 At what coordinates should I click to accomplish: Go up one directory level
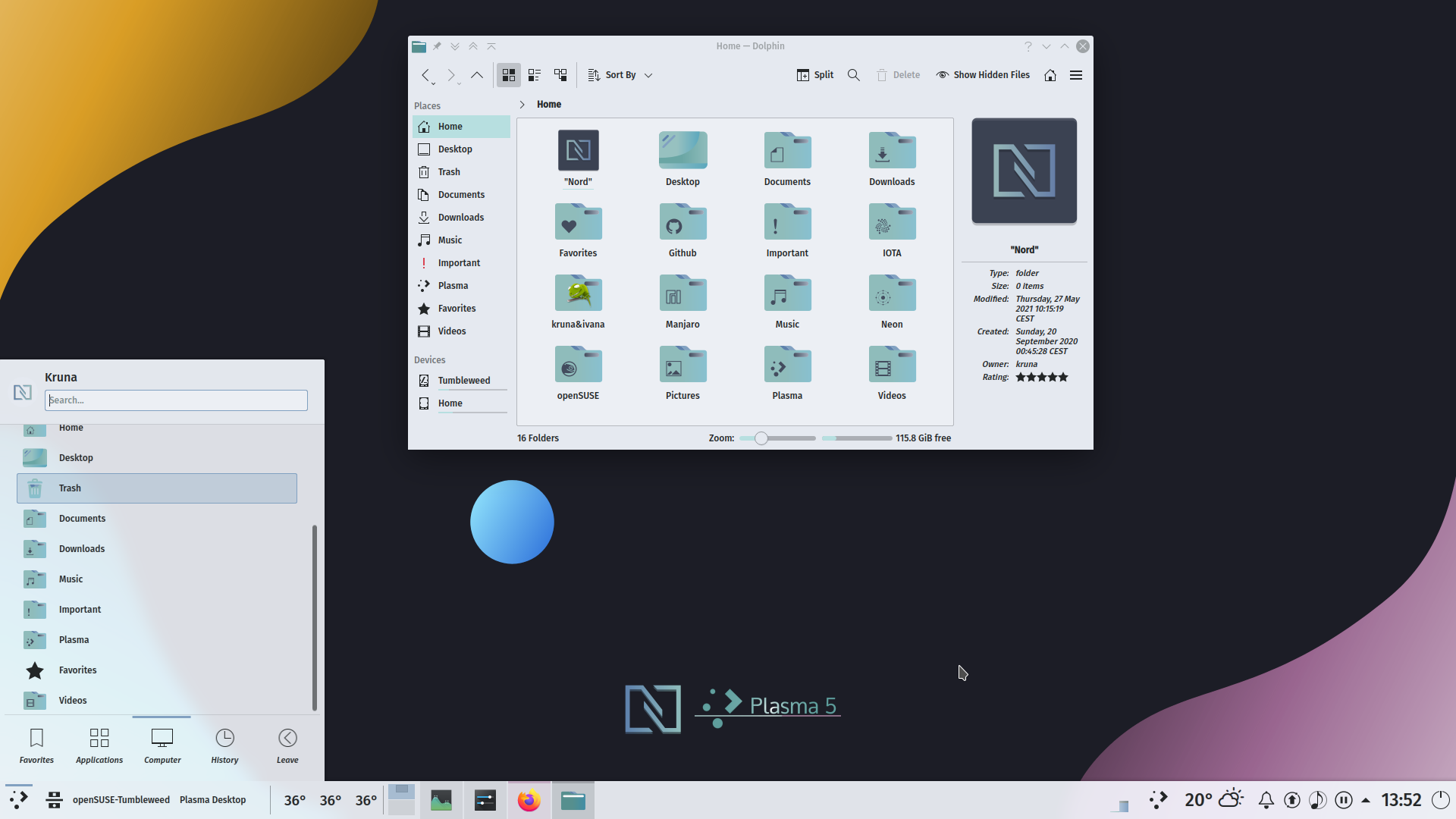pyautogui.click(x=477, y=75)
